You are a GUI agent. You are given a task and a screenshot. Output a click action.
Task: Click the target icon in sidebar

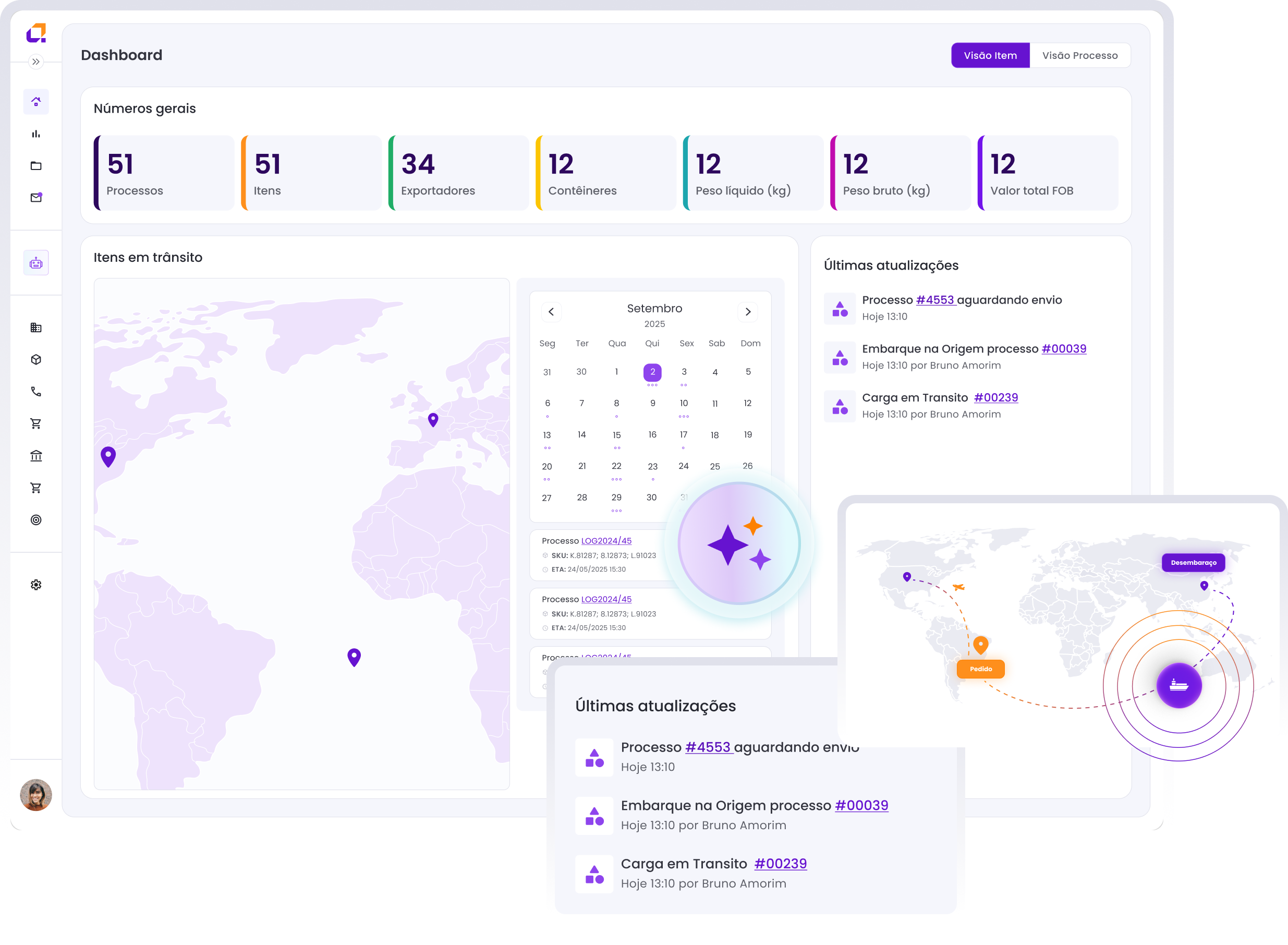pos(36,520)
